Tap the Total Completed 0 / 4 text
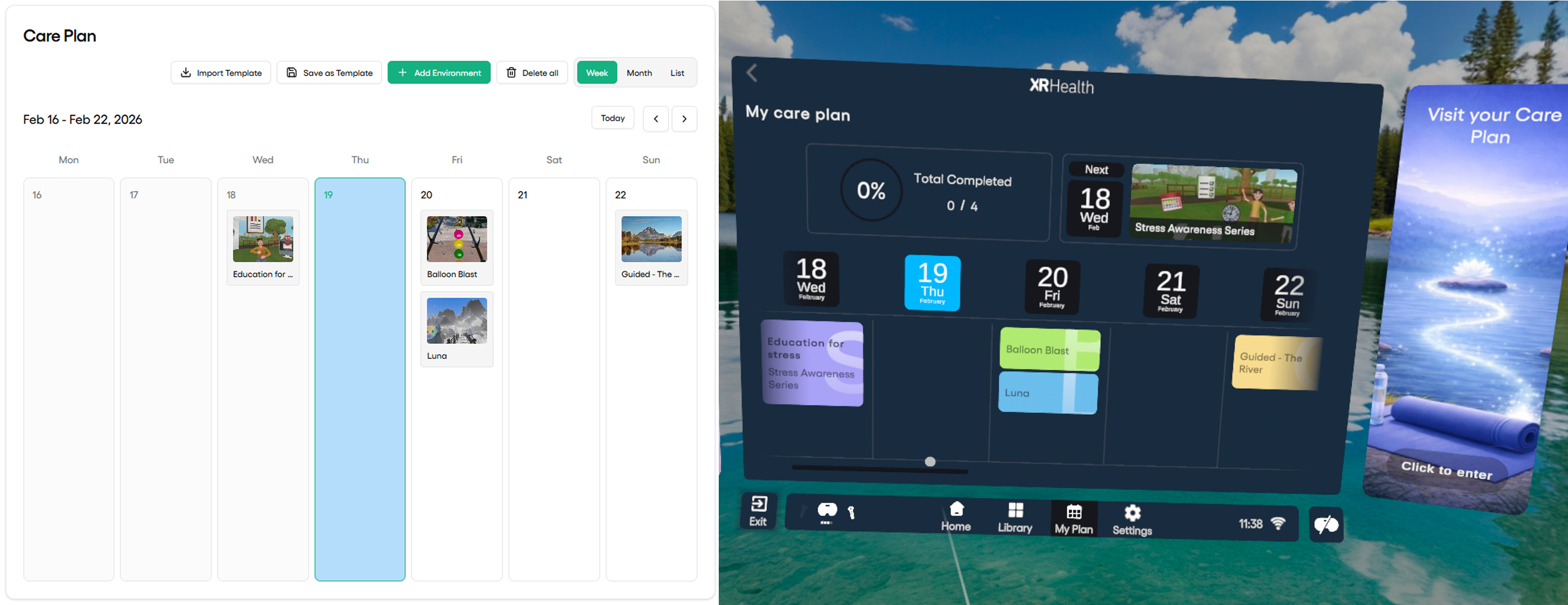The width and height of the screenshot is (1568, 605). pyautogui.click(x=962, y=192)
